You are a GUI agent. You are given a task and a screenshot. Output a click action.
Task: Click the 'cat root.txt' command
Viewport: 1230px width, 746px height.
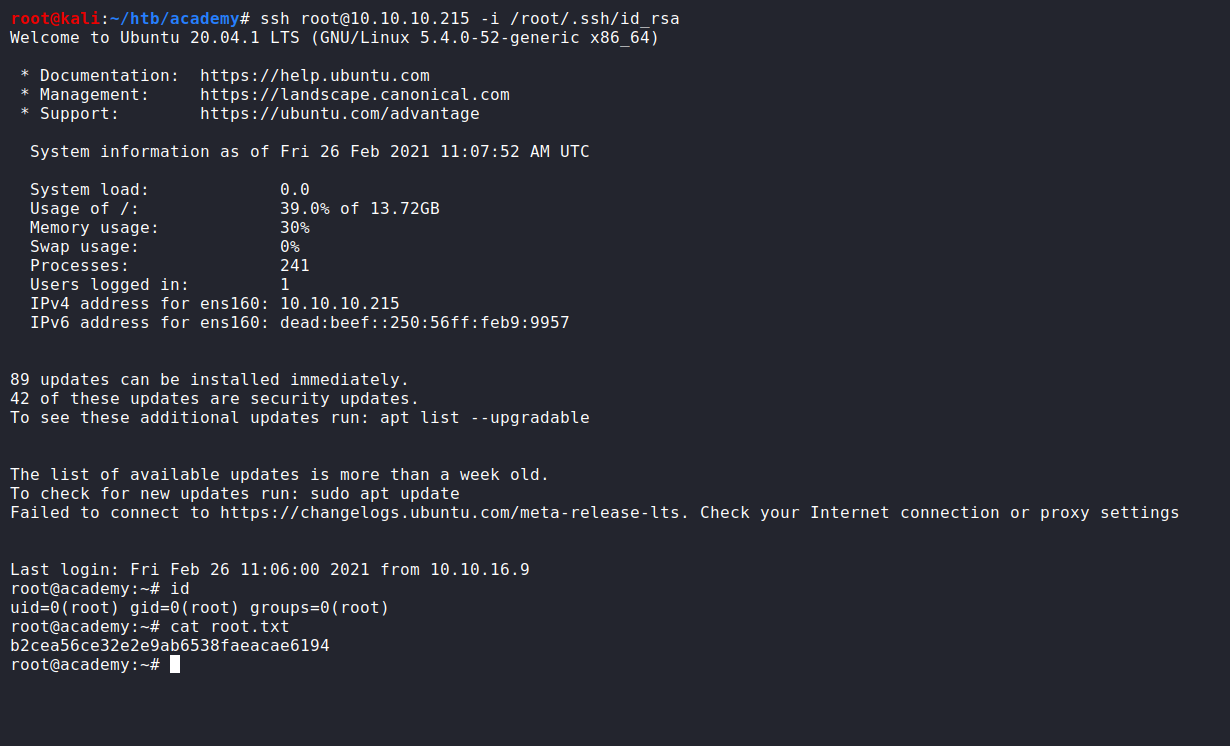[x=230, y=627]
